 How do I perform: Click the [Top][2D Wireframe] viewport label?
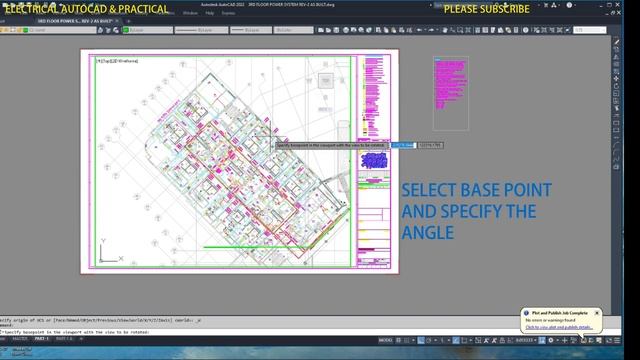coord(117,61)
